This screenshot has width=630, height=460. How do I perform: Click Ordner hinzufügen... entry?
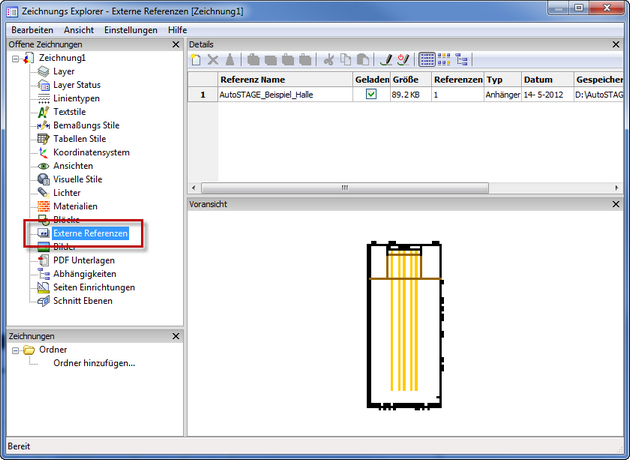(93, 363)
